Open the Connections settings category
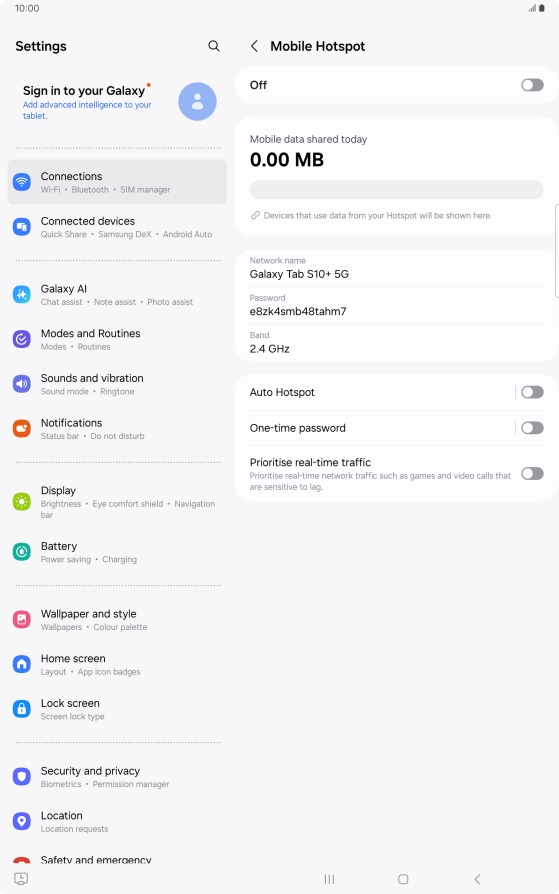559x894 pixels. [x=117, y=182]
